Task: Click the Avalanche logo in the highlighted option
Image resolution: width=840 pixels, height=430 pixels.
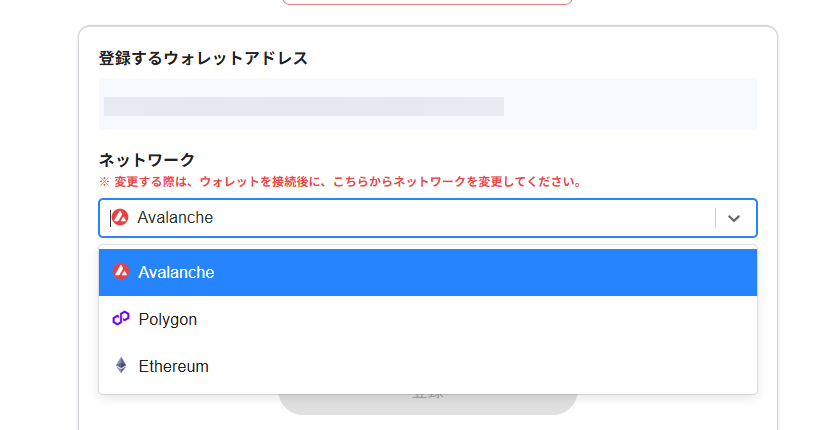Action: tap(121, 272)
